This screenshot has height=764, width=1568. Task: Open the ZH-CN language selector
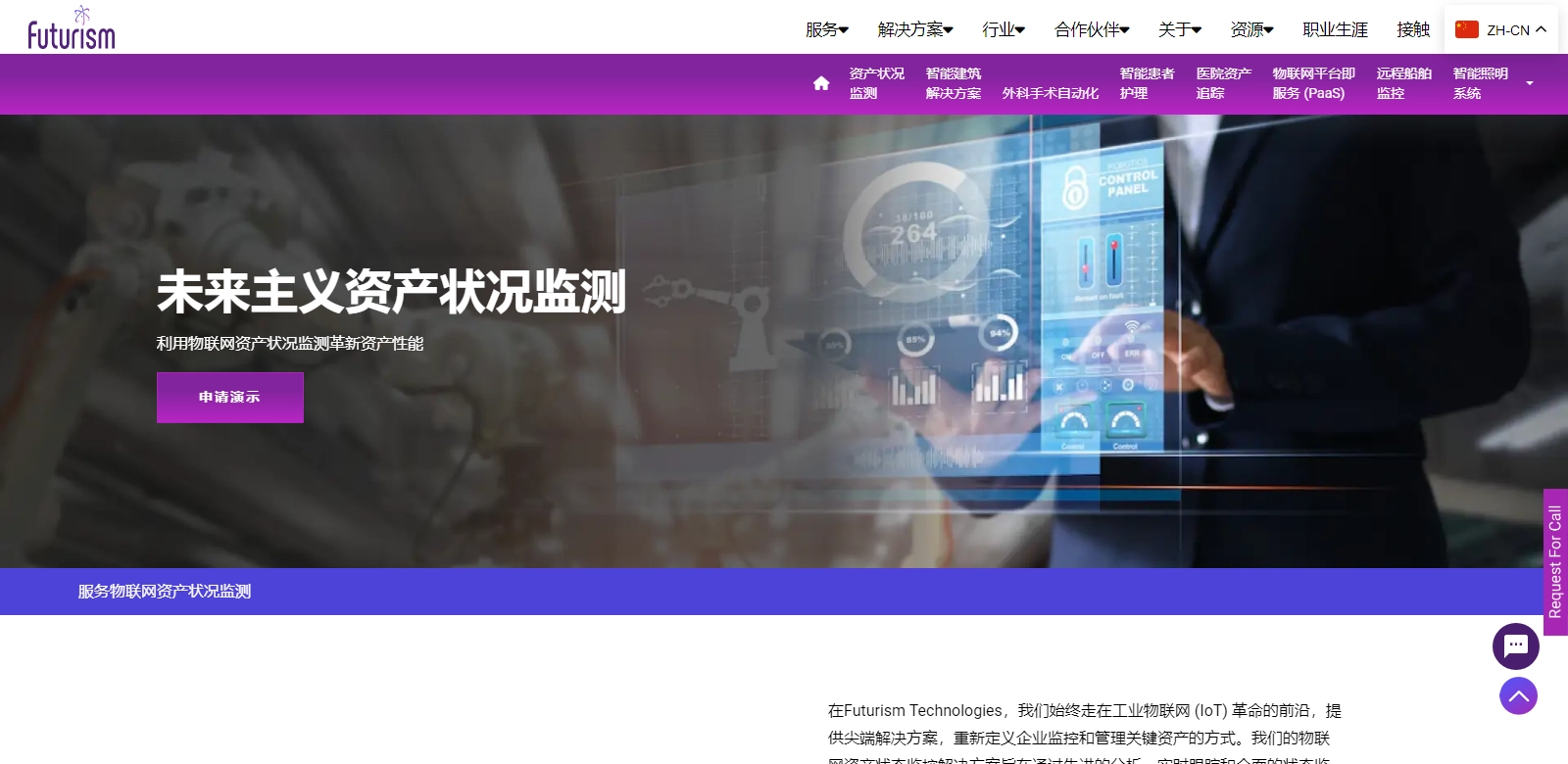pyautogui.click(x=1500, y=29)
